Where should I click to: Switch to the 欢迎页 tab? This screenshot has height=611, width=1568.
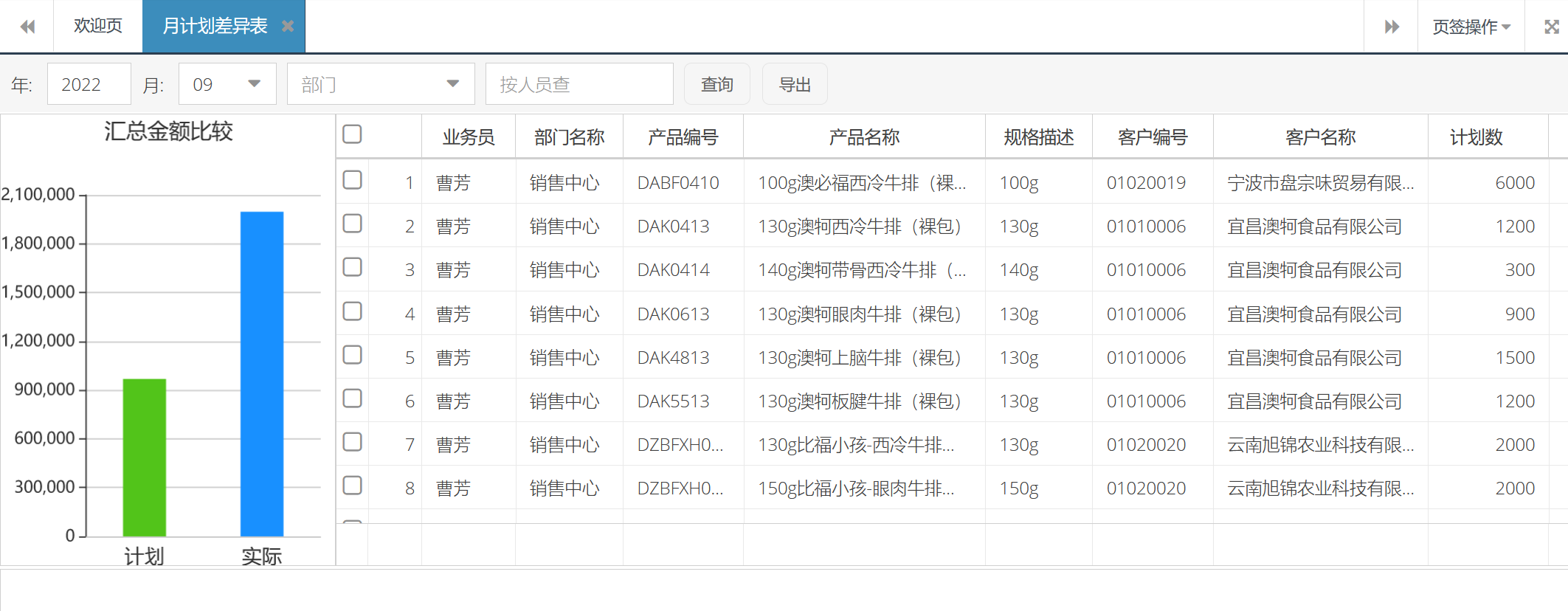(x=97, y=27)
